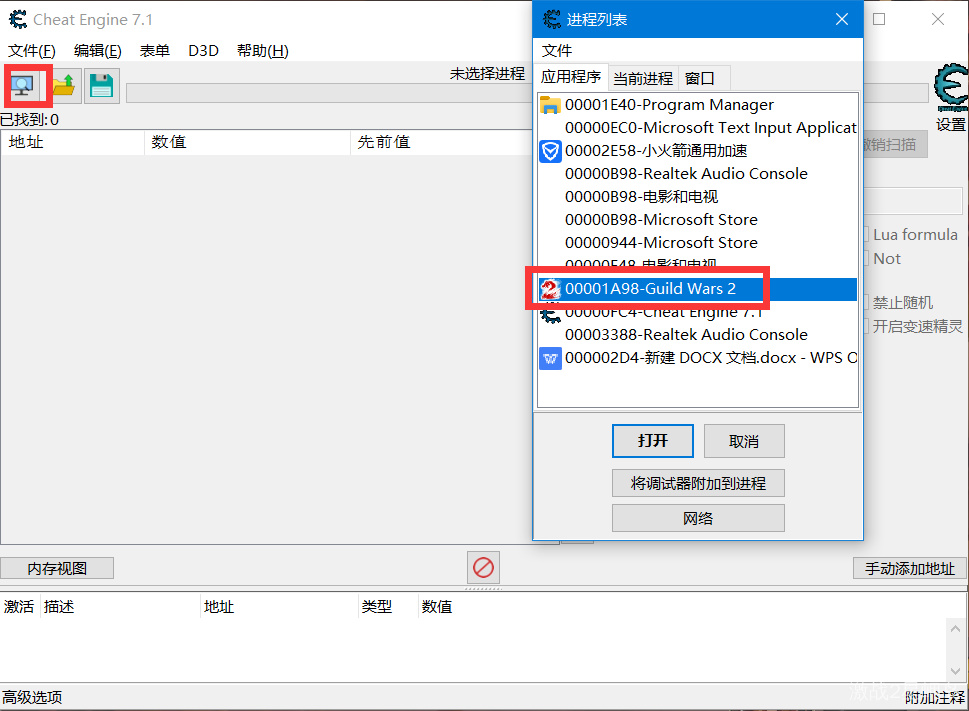Viewport: 969px width, 711px height.
Task: Open the 表单 menu
Action: pos(154,51)
